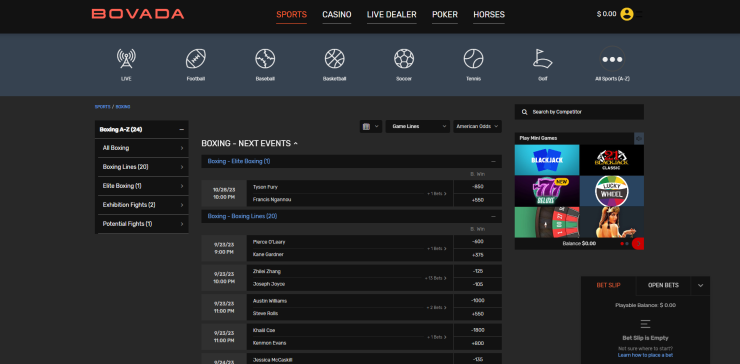This screenshot has height=364, width=740.
Task: Open All Boxing in sidebar
Action: point(142,148)
